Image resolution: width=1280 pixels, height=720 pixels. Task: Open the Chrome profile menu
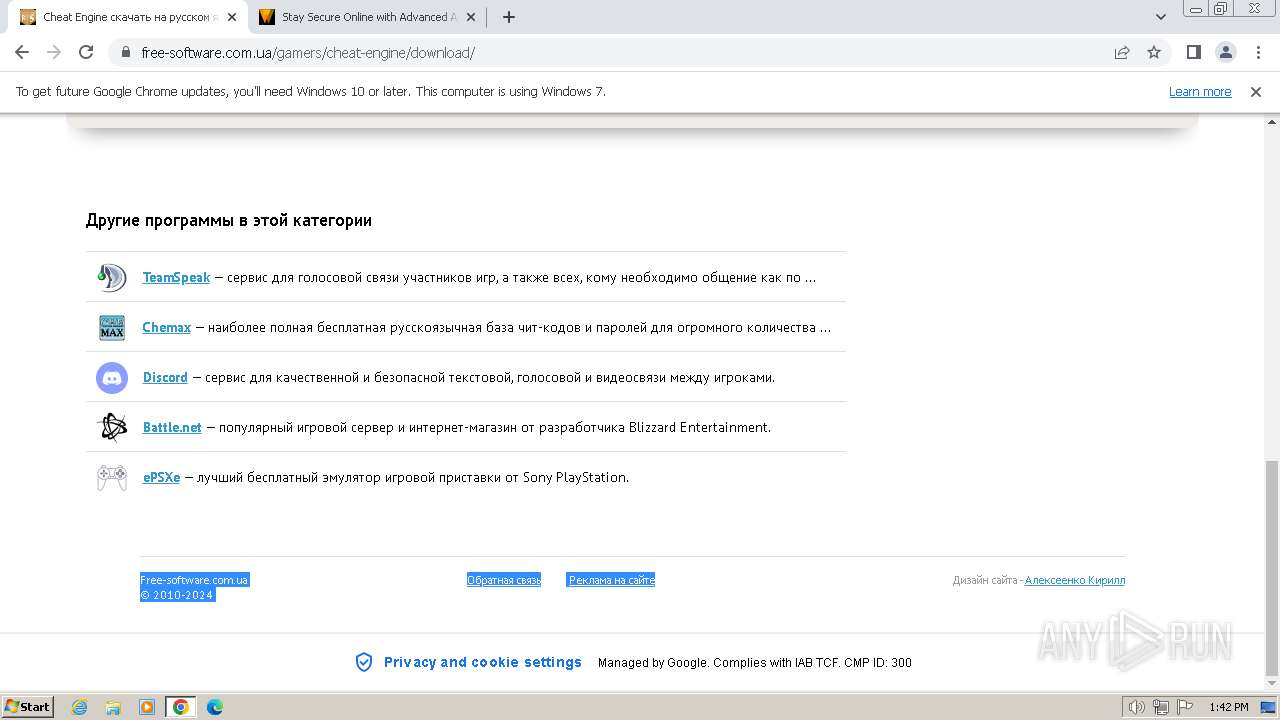pyautogui.click(x=1225, y=52)
